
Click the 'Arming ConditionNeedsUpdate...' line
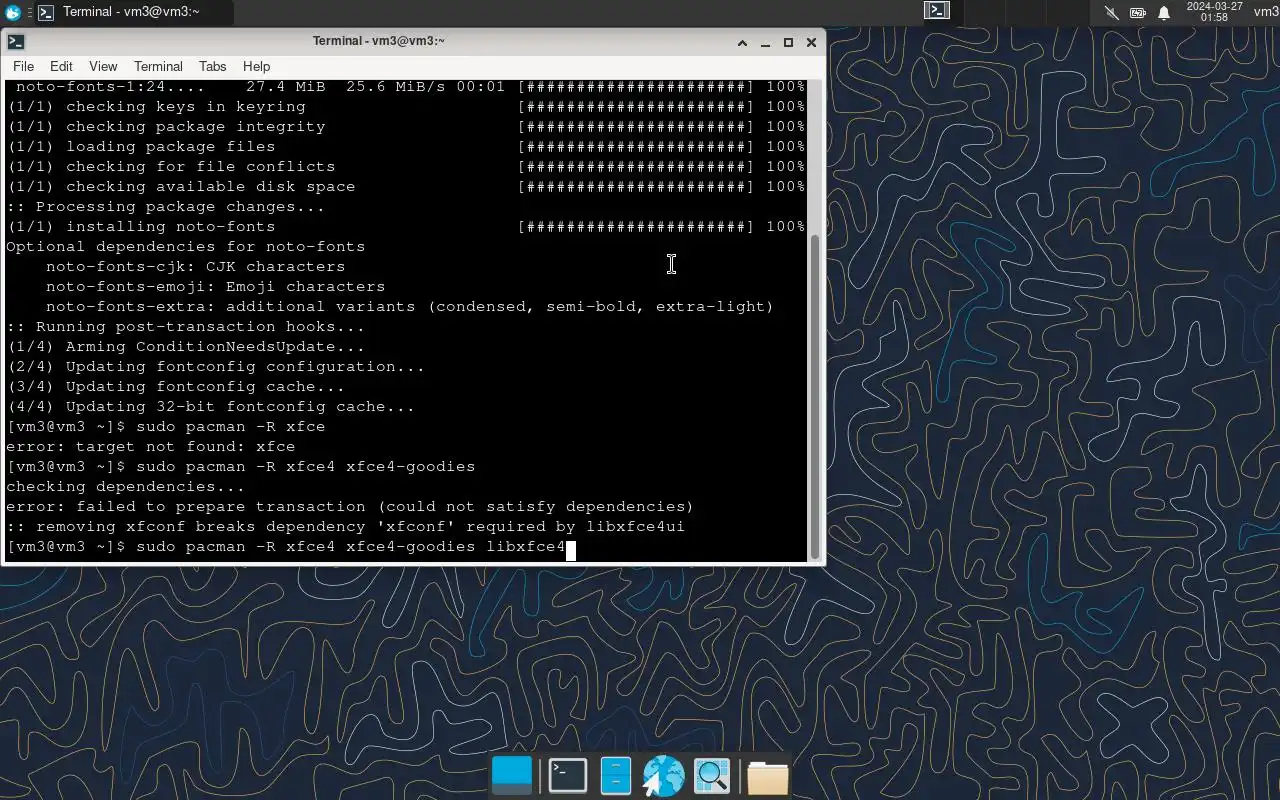(x=186, y=347)
